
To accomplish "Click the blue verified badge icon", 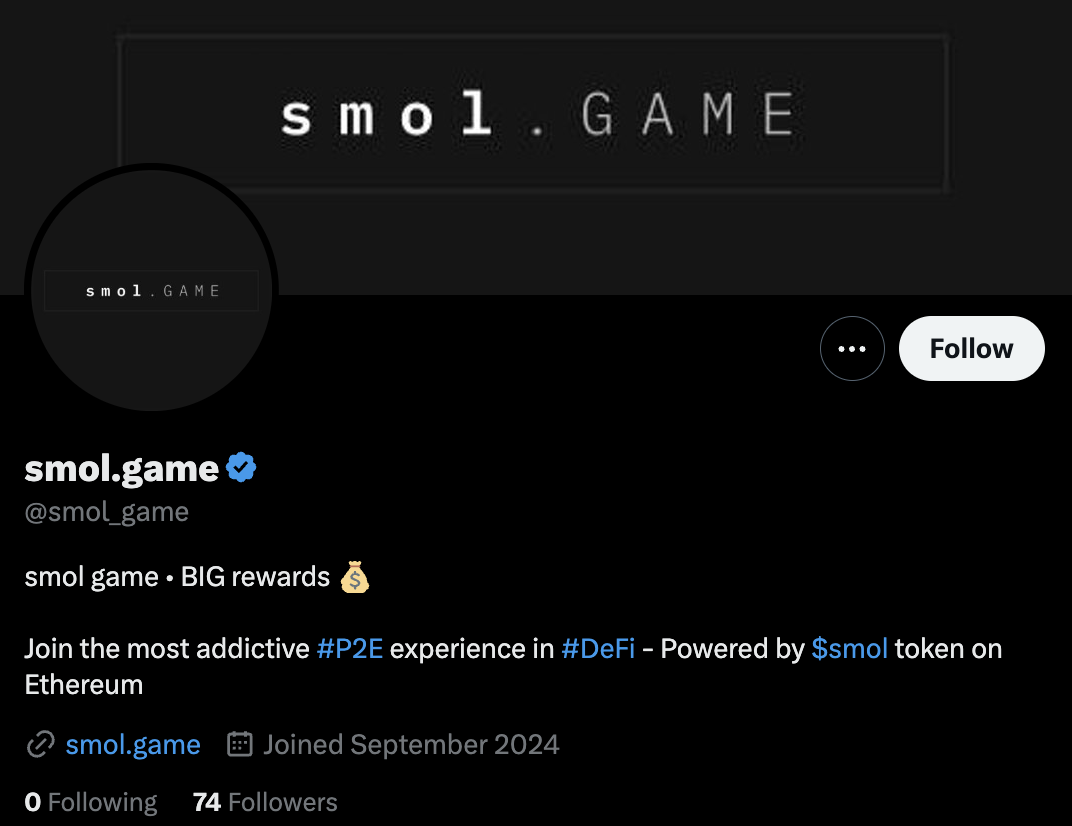I will pyautogui.click(x=241, y=467).
